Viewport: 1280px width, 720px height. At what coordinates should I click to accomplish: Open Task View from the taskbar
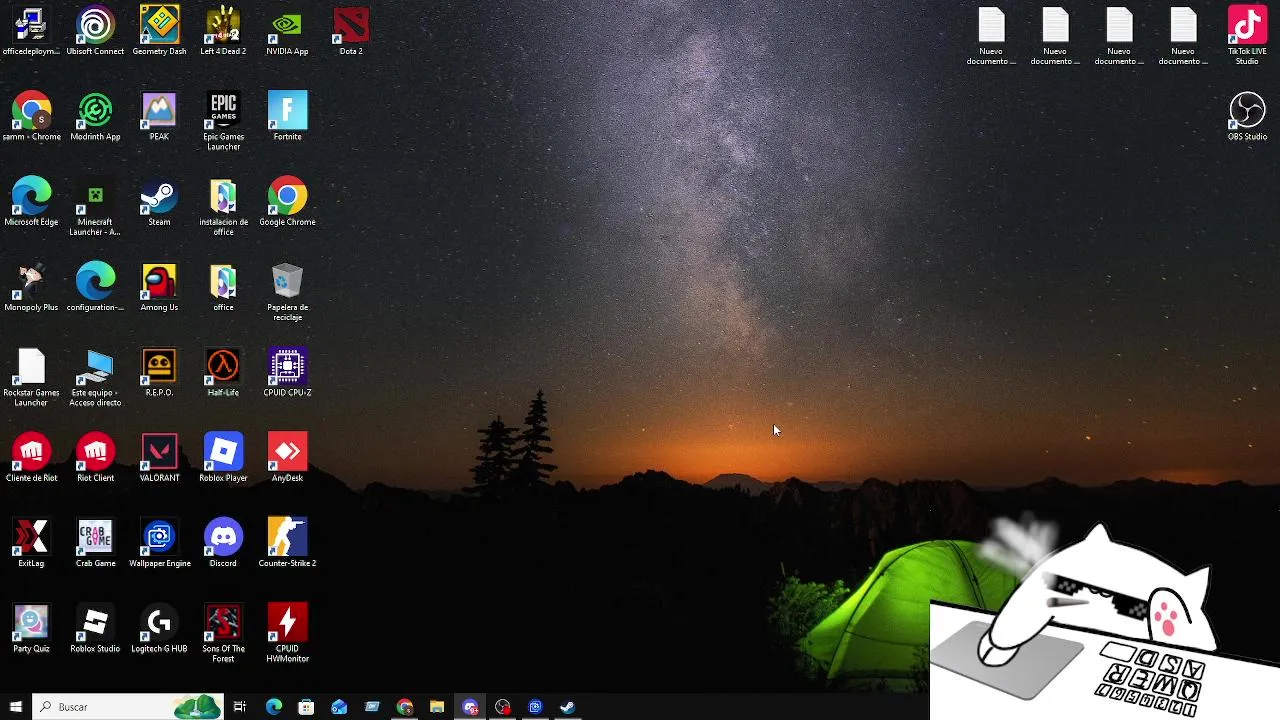pyautogui.click(x=240, y=707)
